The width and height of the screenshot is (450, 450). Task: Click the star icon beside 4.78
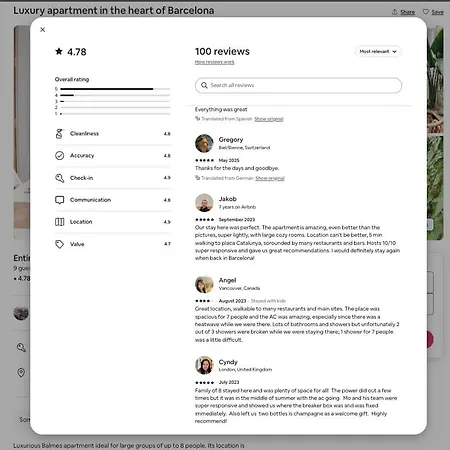point(59,51)
